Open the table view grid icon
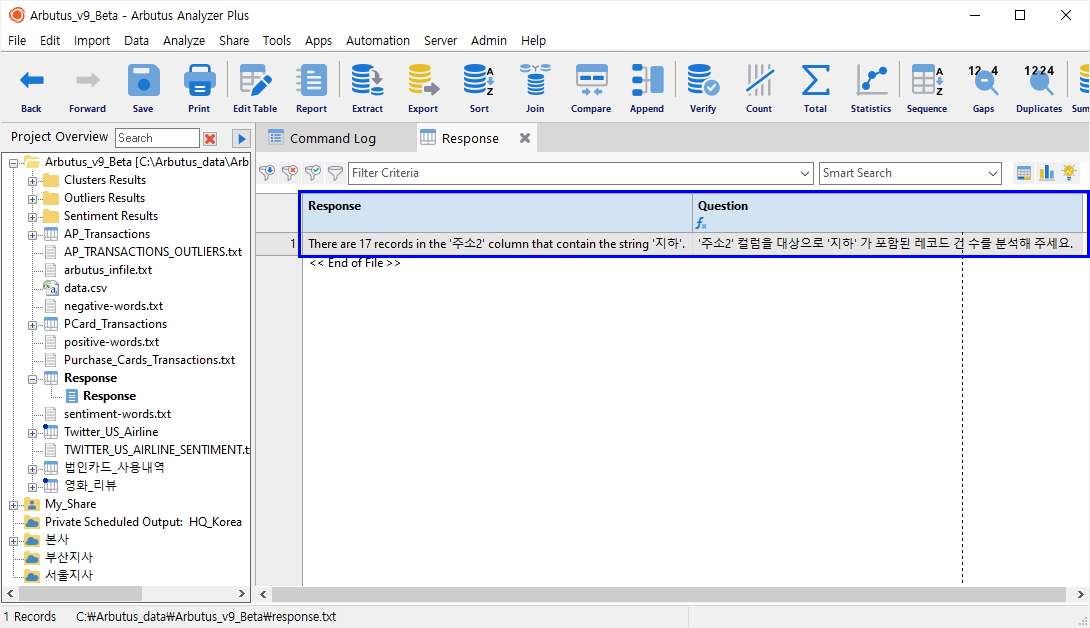The width and height of the screenshot is (1090, 628). tap(1023, 172)
